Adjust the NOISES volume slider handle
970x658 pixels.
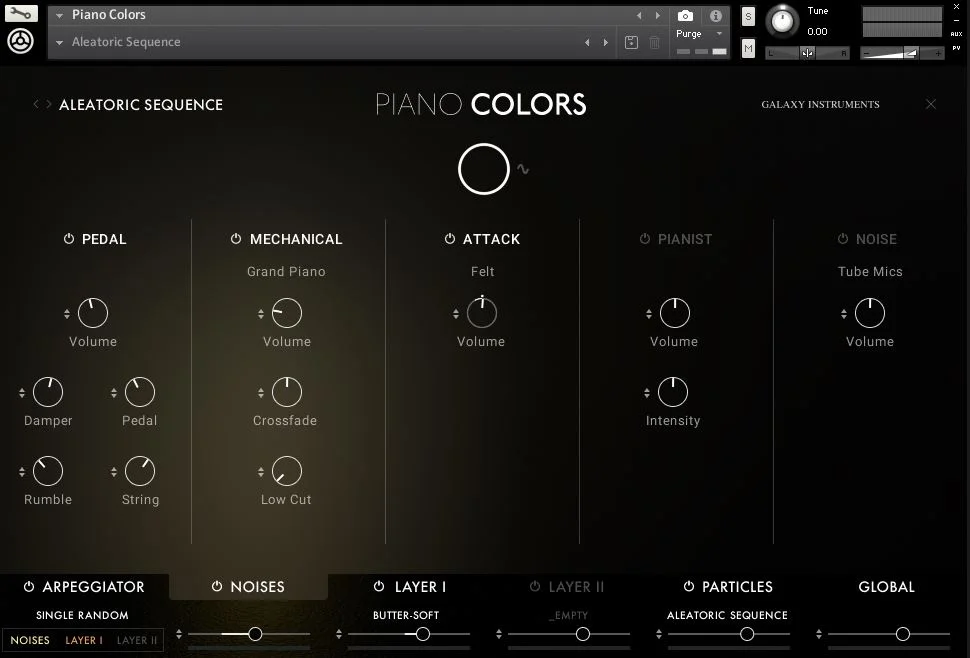(255, 634)
